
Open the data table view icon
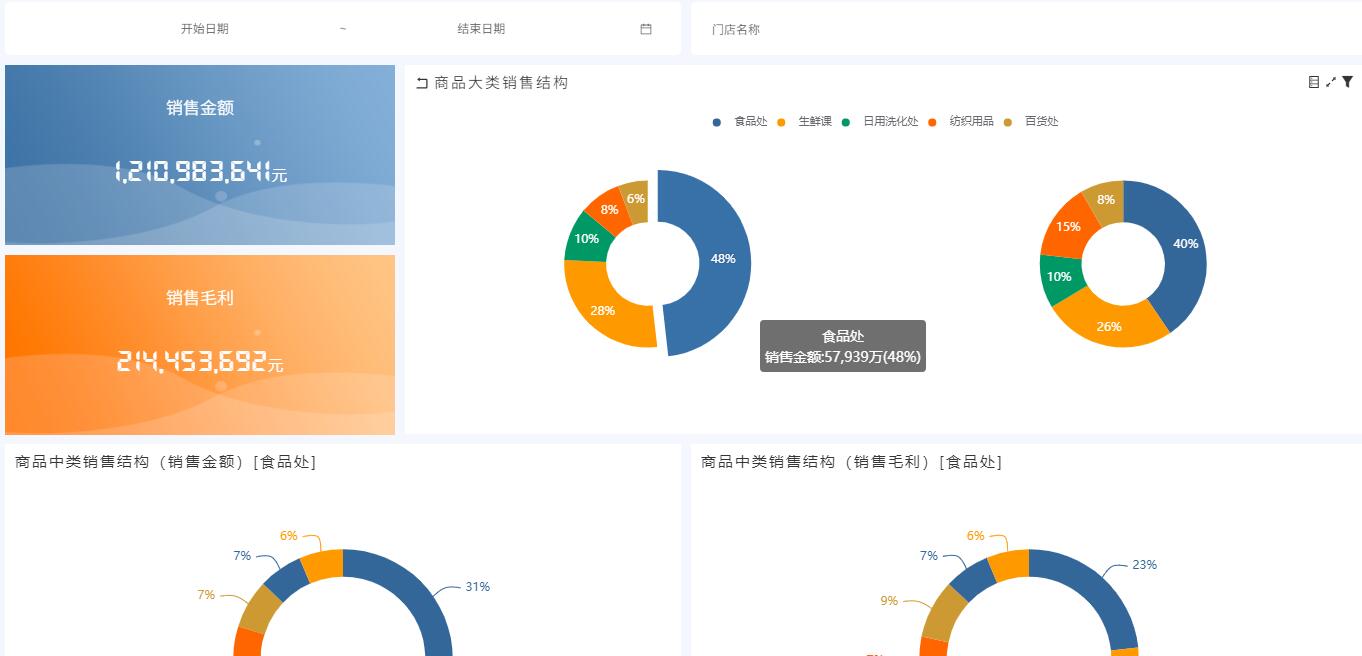click(x=1313, y=82)
